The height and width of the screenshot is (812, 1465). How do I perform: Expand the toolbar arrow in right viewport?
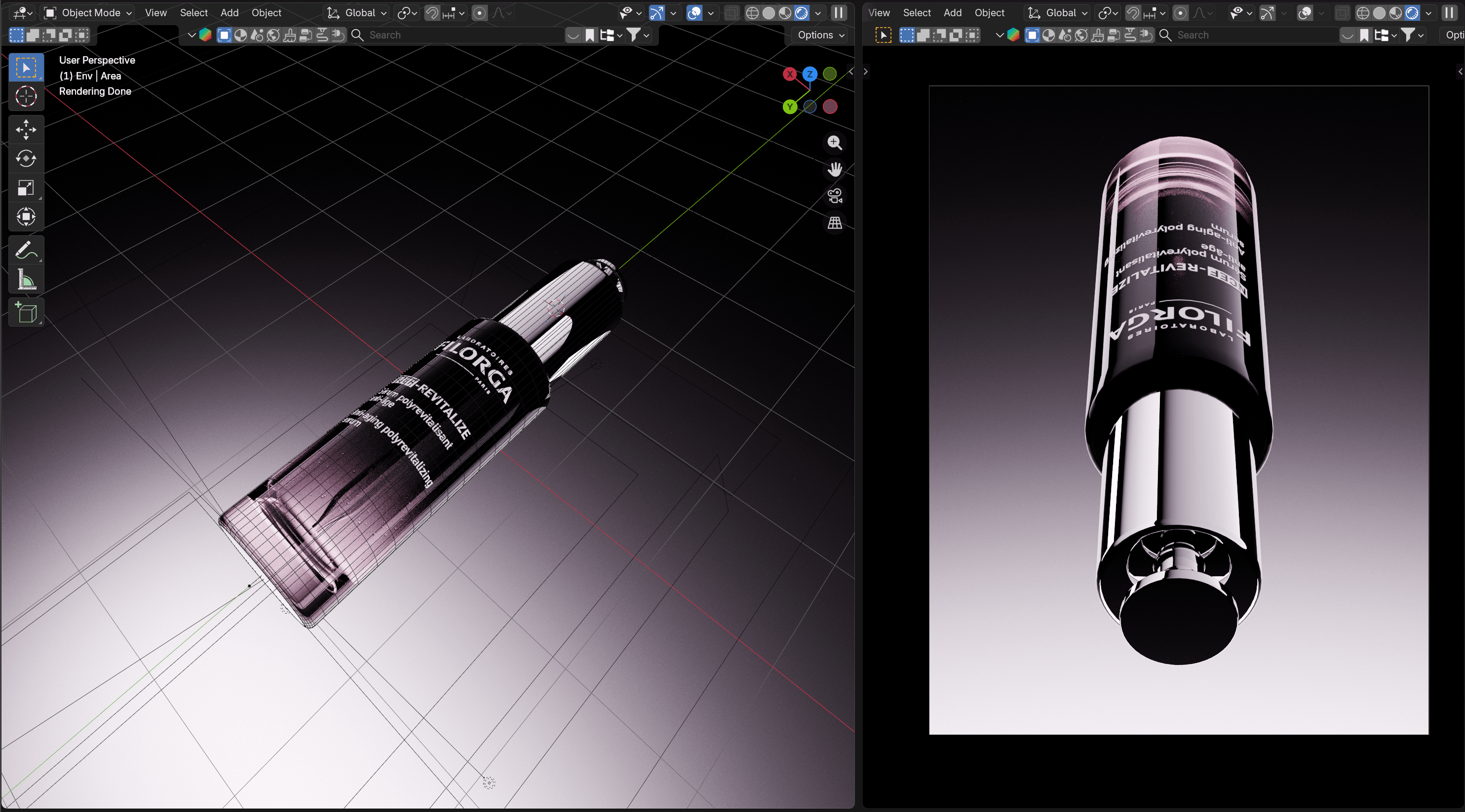point(866,72)
